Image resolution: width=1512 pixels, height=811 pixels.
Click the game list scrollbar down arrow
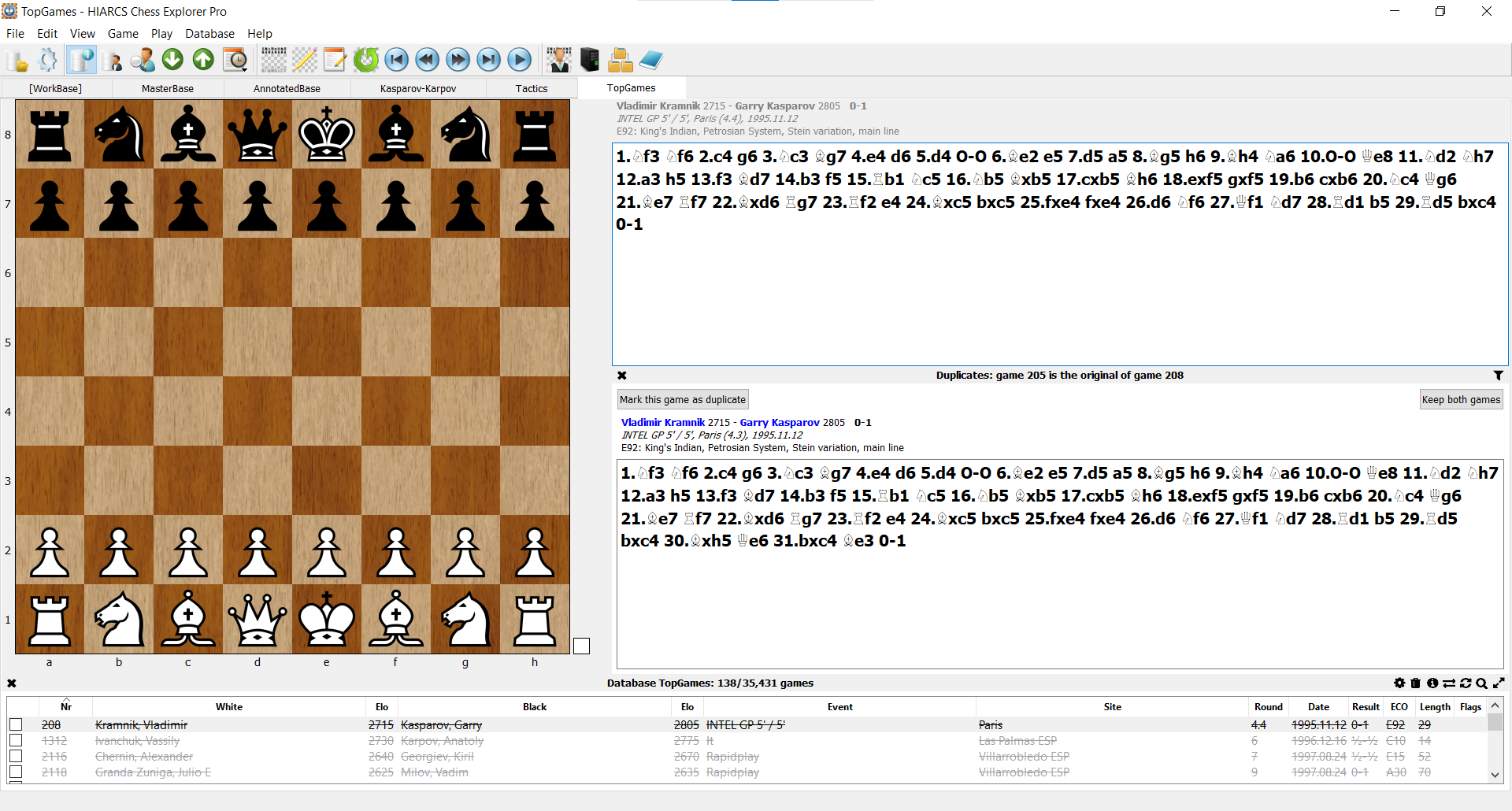pyautogui.click(x=1495, y=775)
